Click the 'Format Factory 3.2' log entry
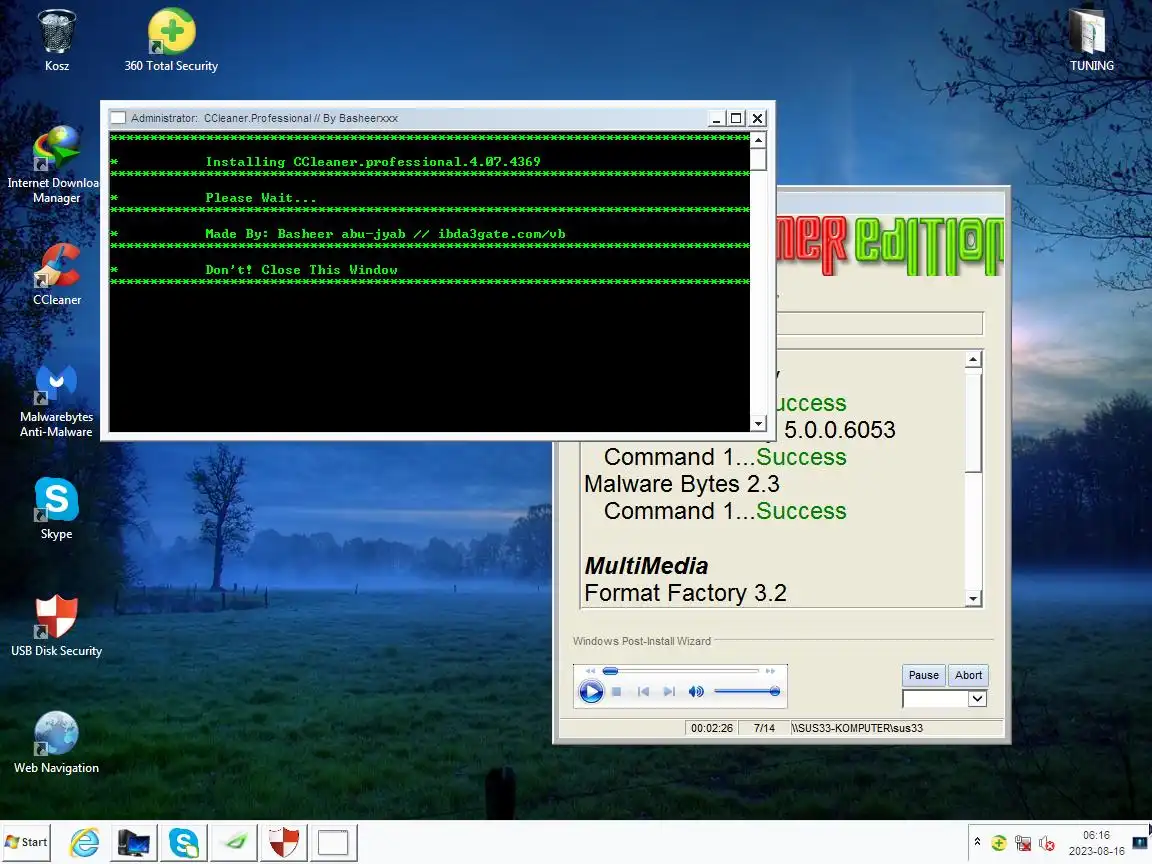 [x=685, y=593]
